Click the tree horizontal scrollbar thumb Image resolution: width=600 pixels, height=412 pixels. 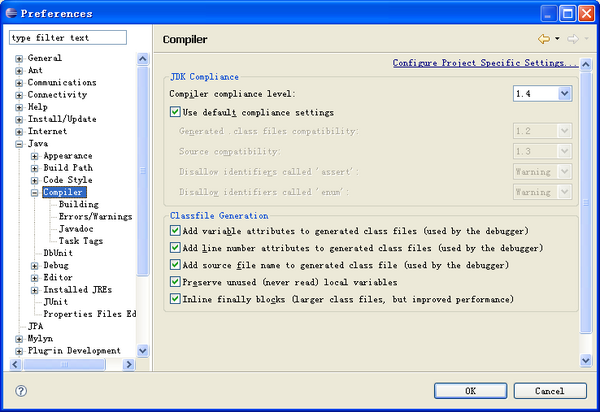(x=64, y=365)
